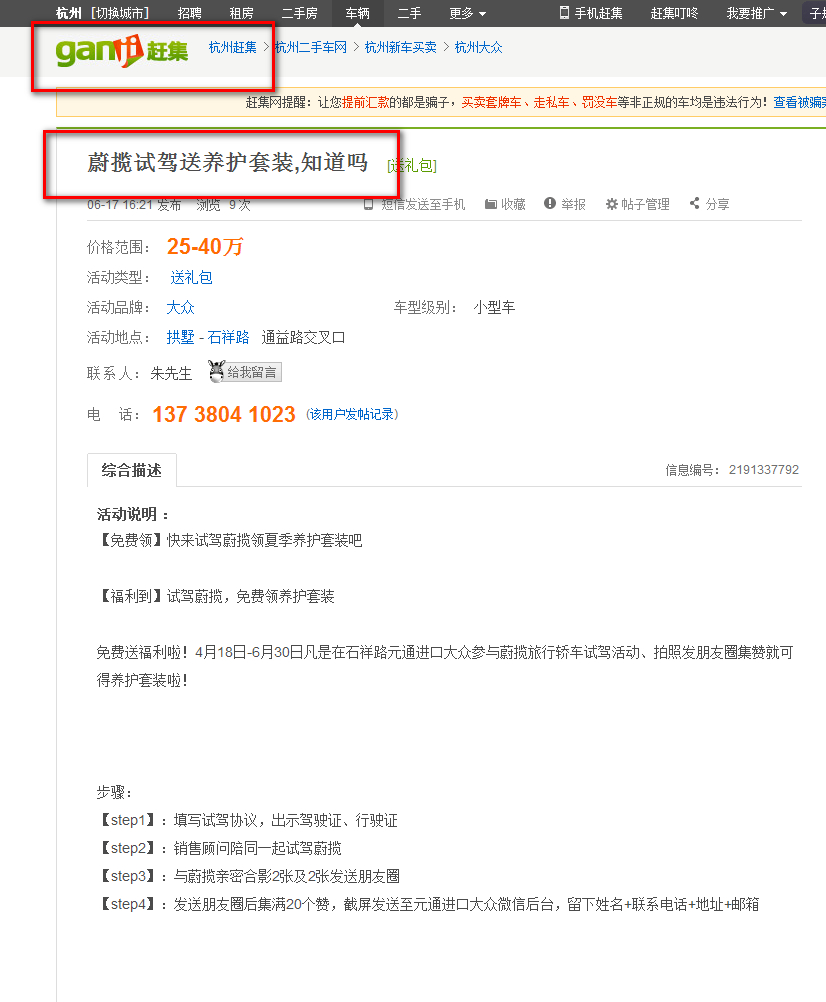This screenshot has height=1002, width=826.
Task: Click the Ganji logo
Action: point(121,51)
